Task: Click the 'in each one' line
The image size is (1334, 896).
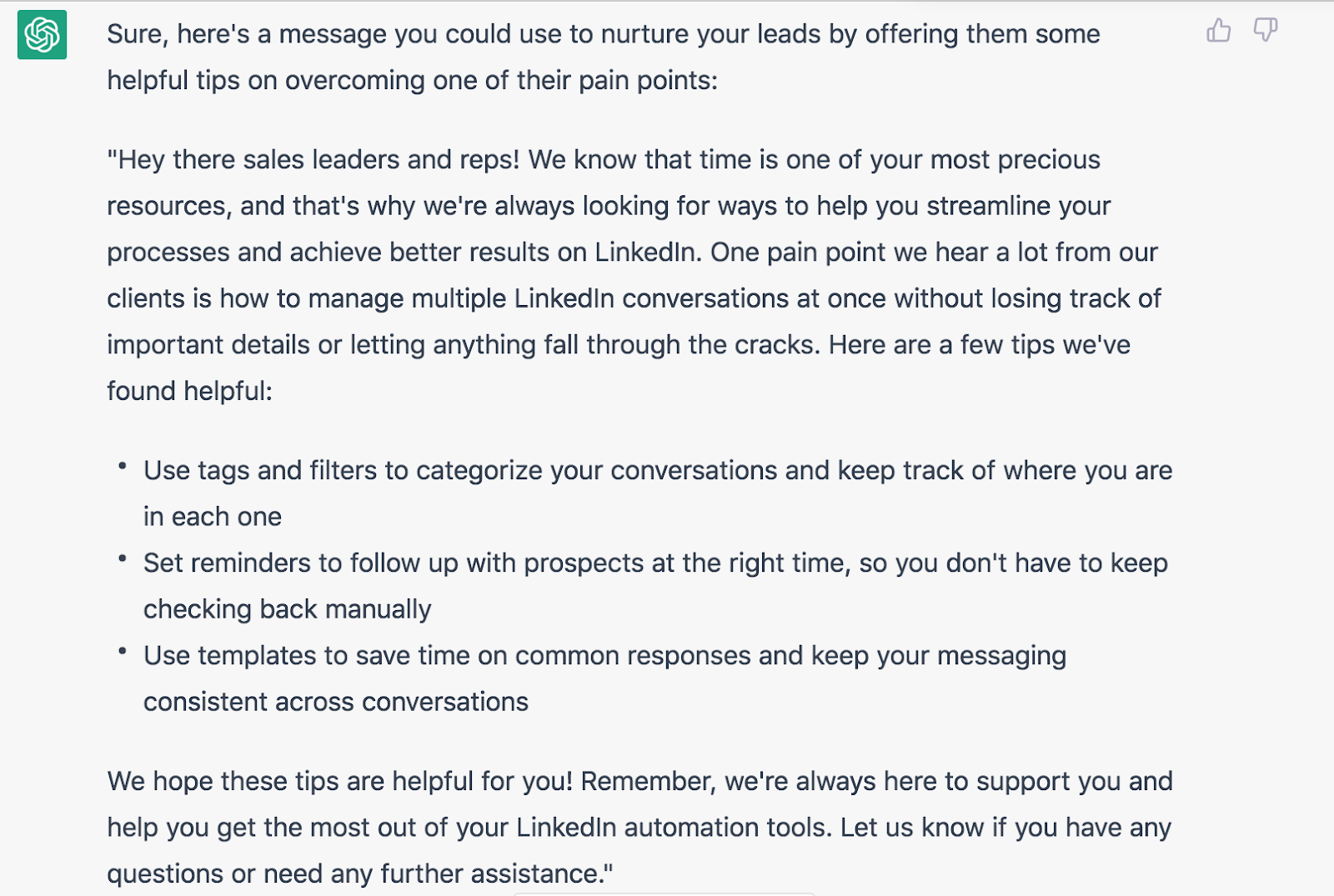Action: point(213,517)
